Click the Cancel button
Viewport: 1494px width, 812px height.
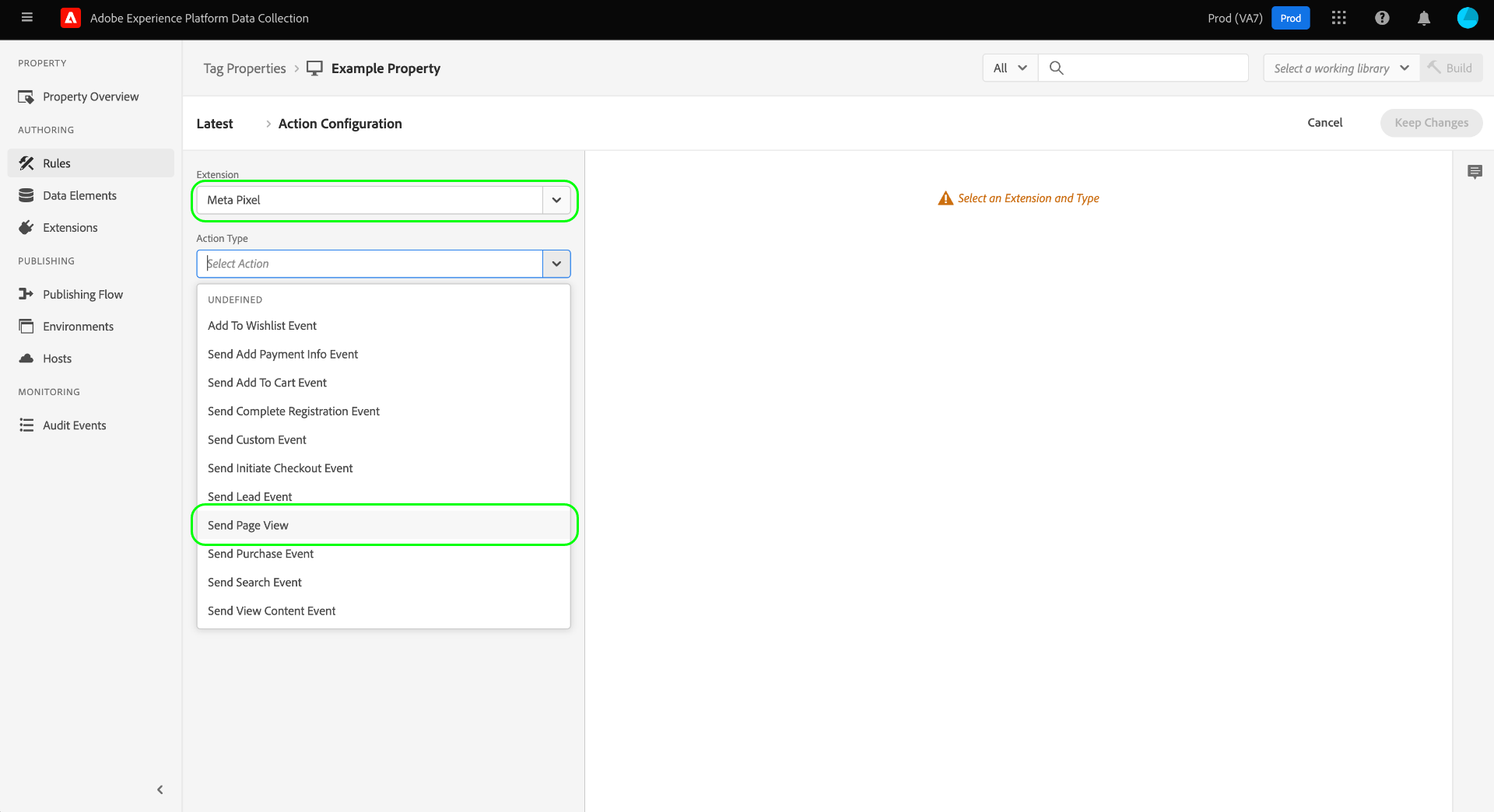1324,123
